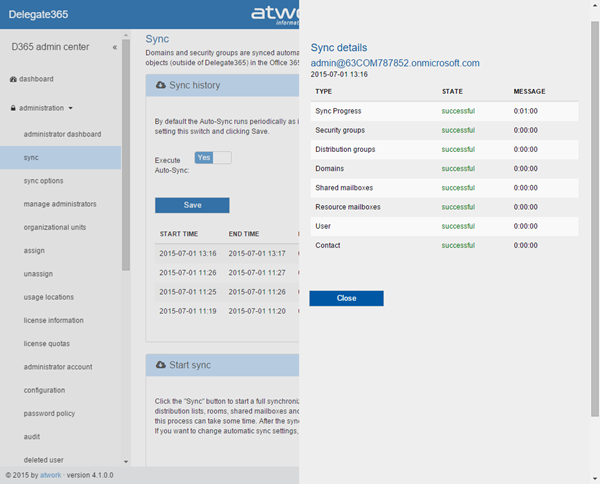This screenshot has width=600, height=484.
Task: Click end time 2015-07-01 13:17
Action: [x=257, y=253]
